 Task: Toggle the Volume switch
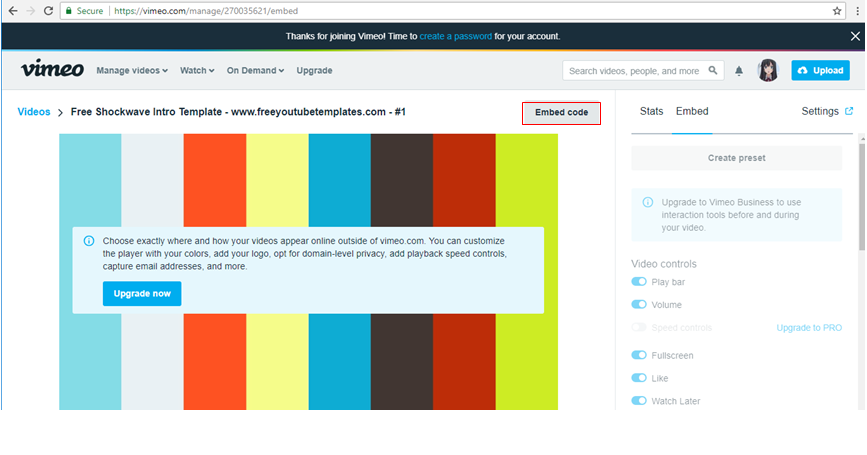(x=639, y=304)
